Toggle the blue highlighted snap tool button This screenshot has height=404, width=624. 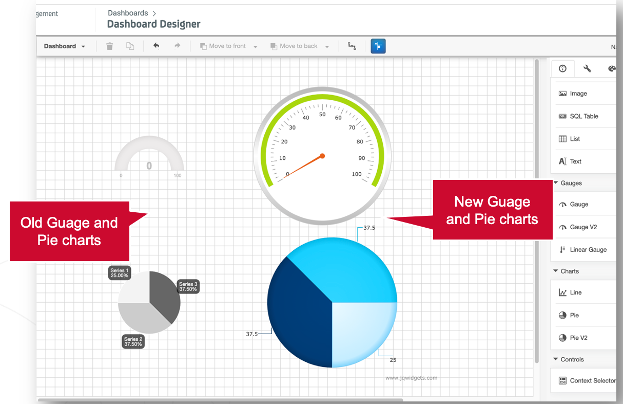pyautogui.click(x=378, y=46)
